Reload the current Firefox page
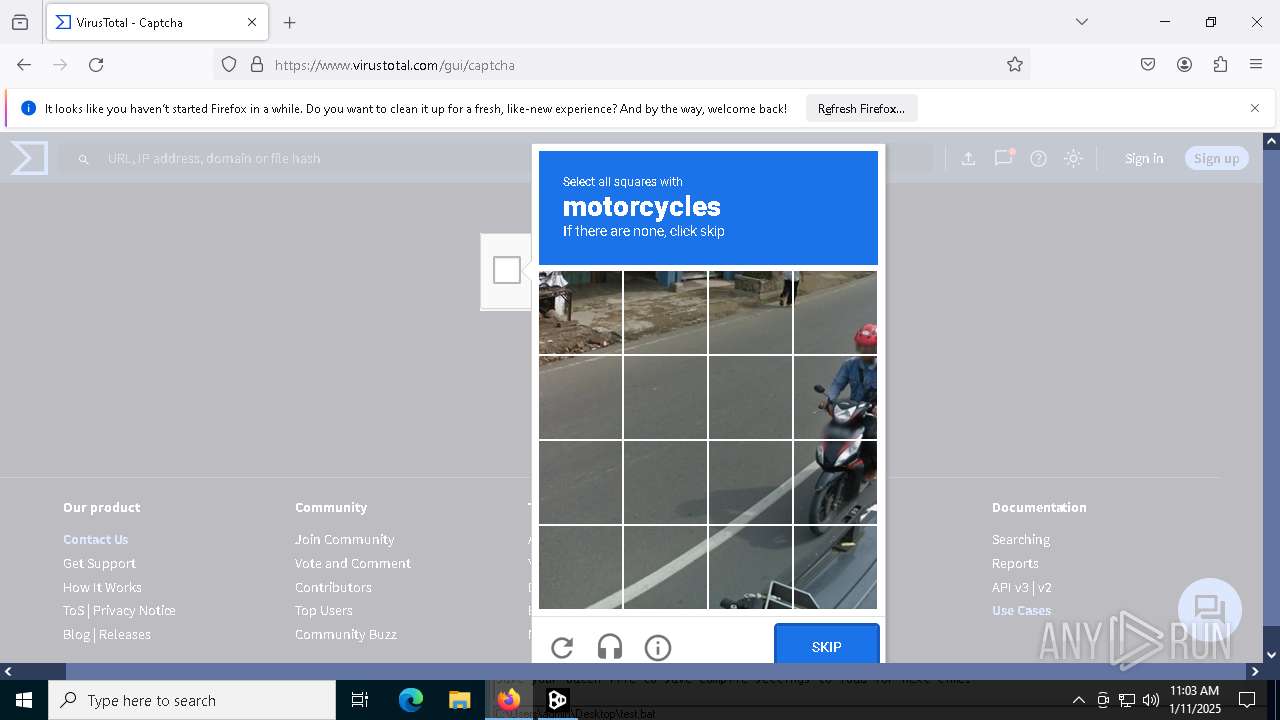 tap(96, 64)
